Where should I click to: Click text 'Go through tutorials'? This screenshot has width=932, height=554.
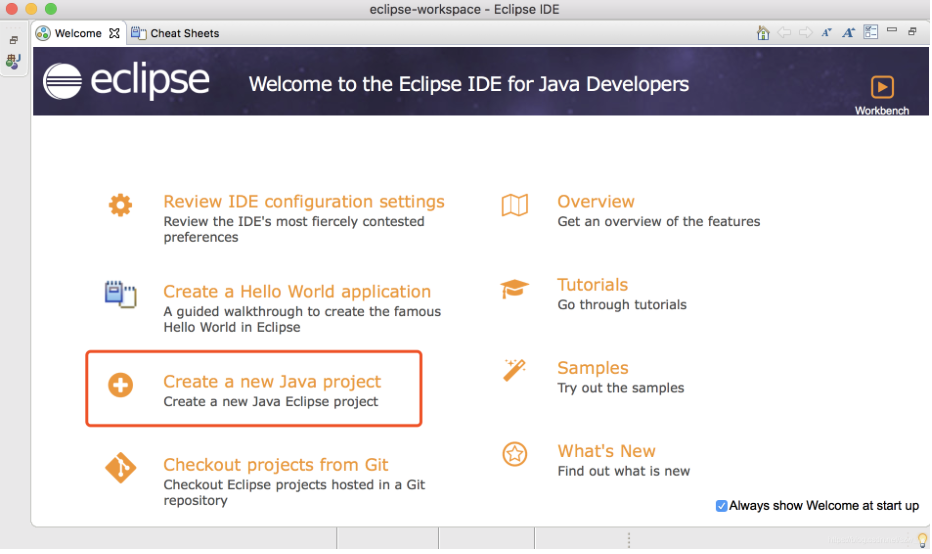tap(622, 304)
